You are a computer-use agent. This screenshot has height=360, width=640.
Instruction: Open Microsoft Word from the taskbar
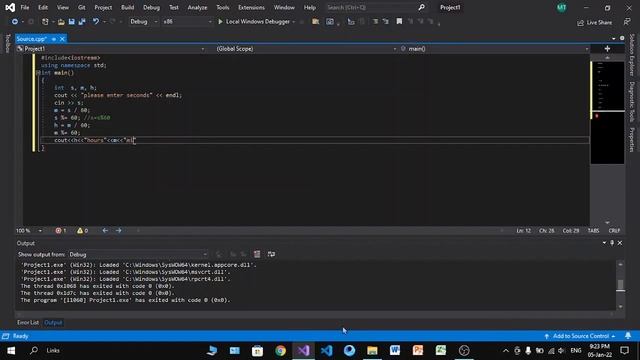click(395, 350)
